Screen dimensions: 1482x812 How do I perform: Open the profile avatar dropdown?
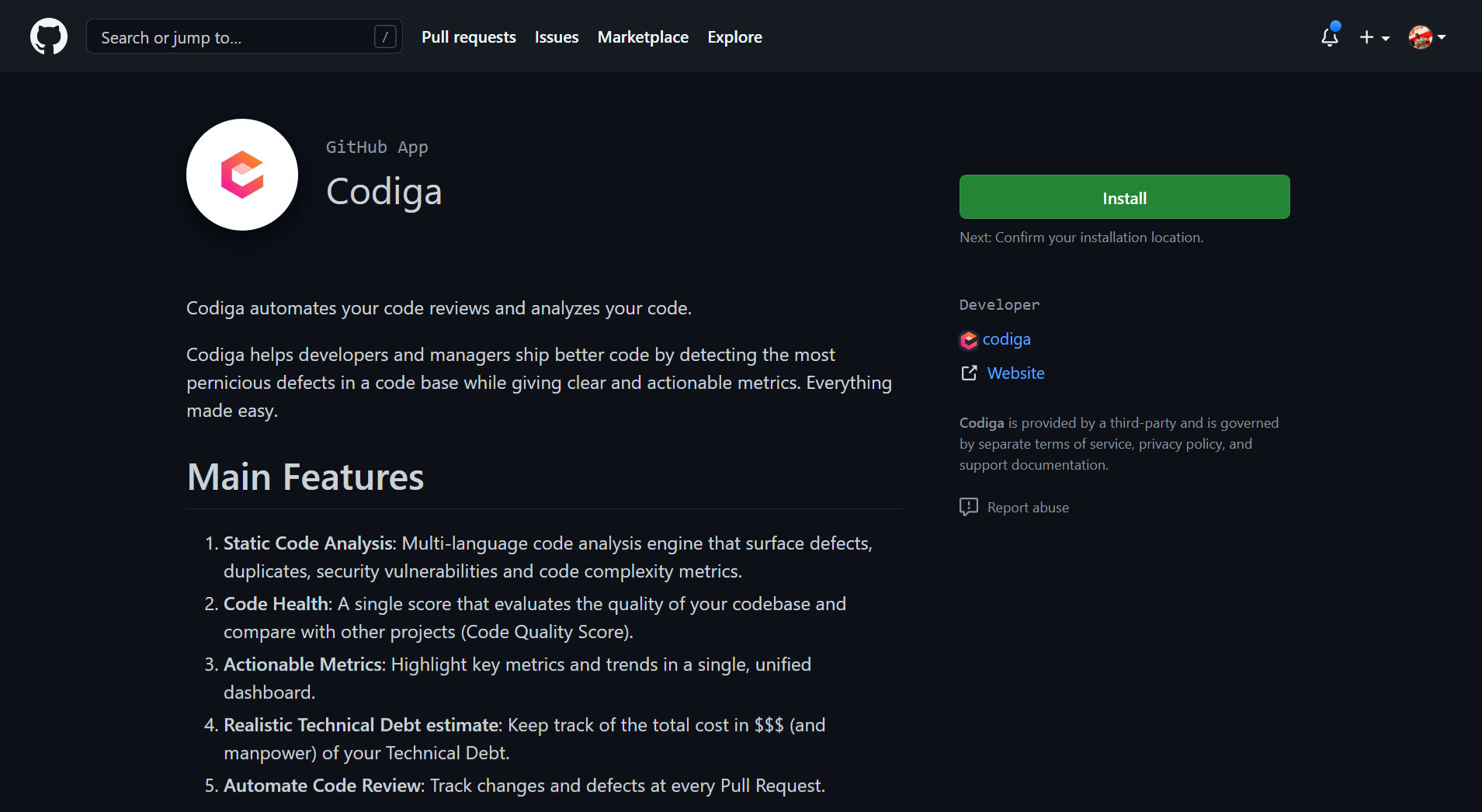pyautogui.click(x=1421, y=36)
